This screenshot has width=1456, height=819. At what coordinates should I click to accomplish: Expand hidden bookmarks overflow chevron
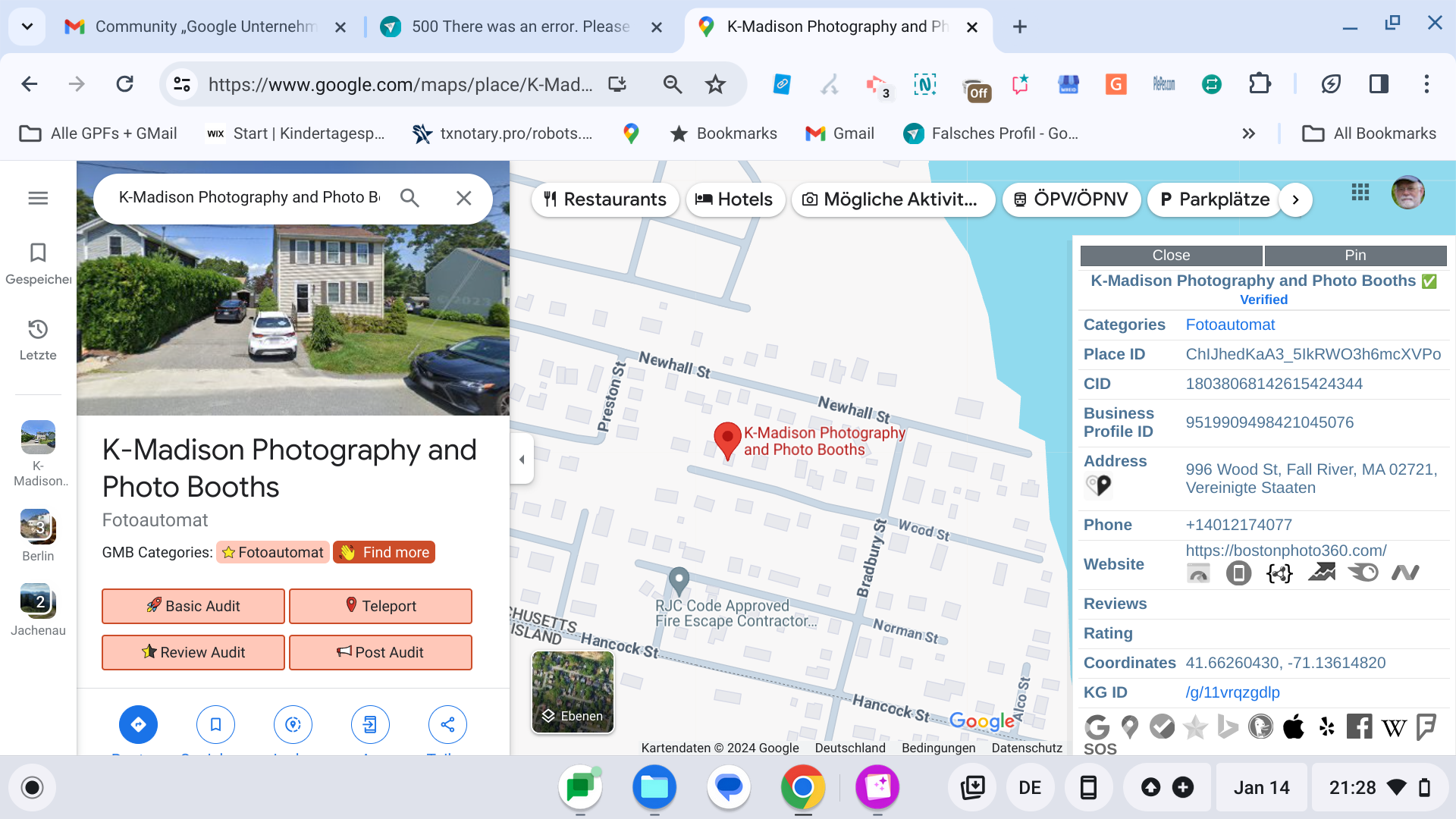(1248, 133)
